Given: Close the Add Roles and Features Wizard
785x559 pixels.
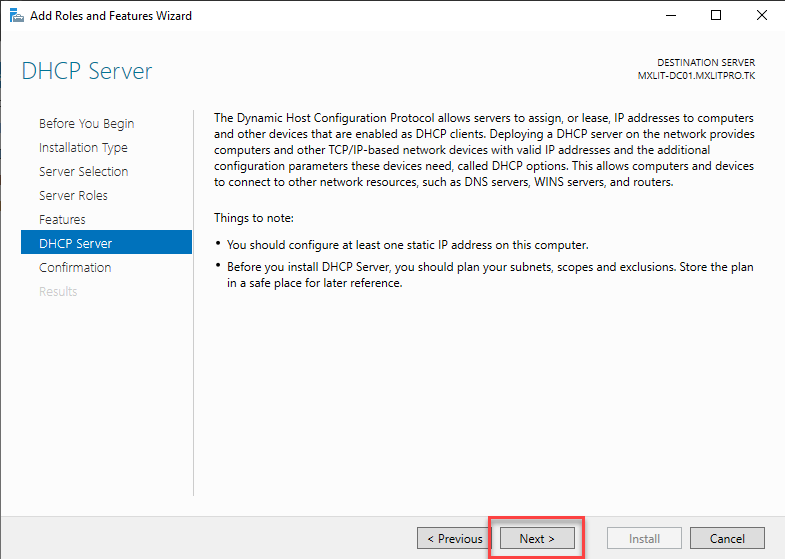Looking at the screenshot, I should click(x=761, y=16).
